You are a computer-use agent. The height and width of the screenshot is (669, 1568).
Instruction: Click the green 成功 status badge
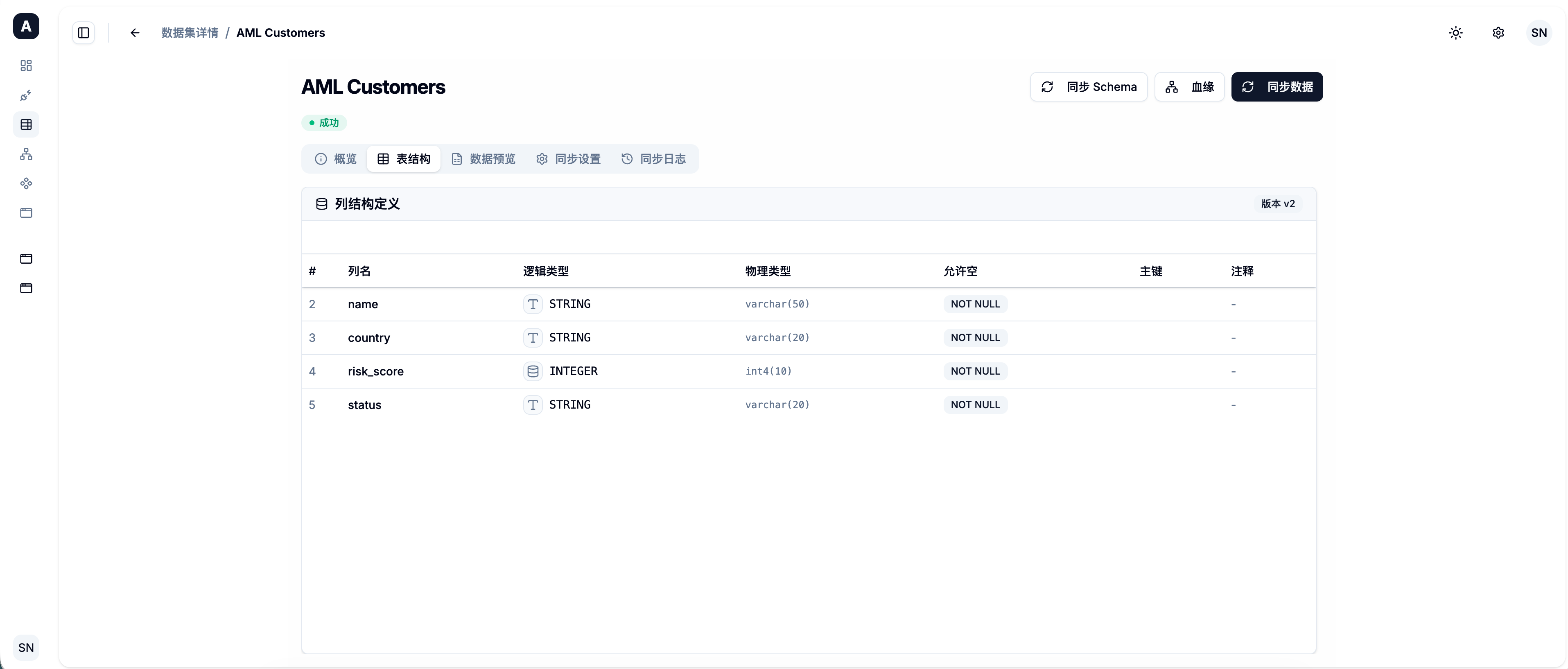[x=324, y=123]
